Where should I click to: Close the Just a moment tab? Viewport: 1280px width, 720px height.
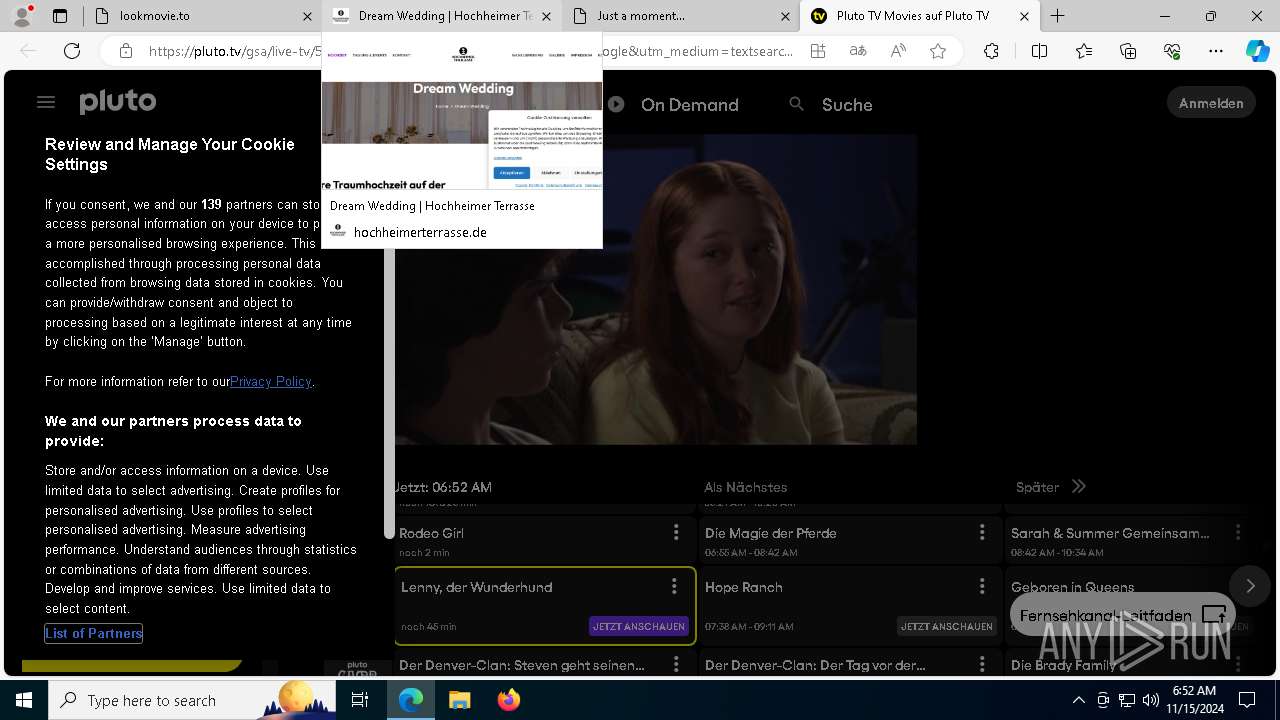786,16
